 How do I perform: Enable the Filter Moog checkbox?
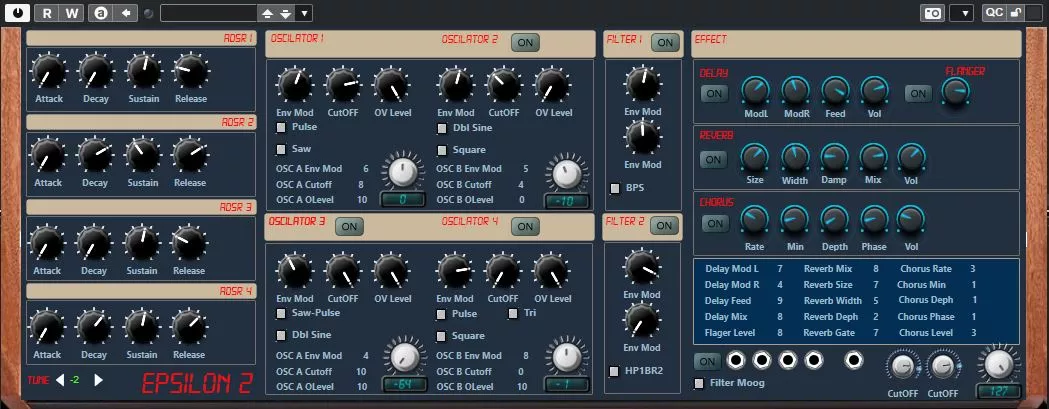(x=699, y=382)
